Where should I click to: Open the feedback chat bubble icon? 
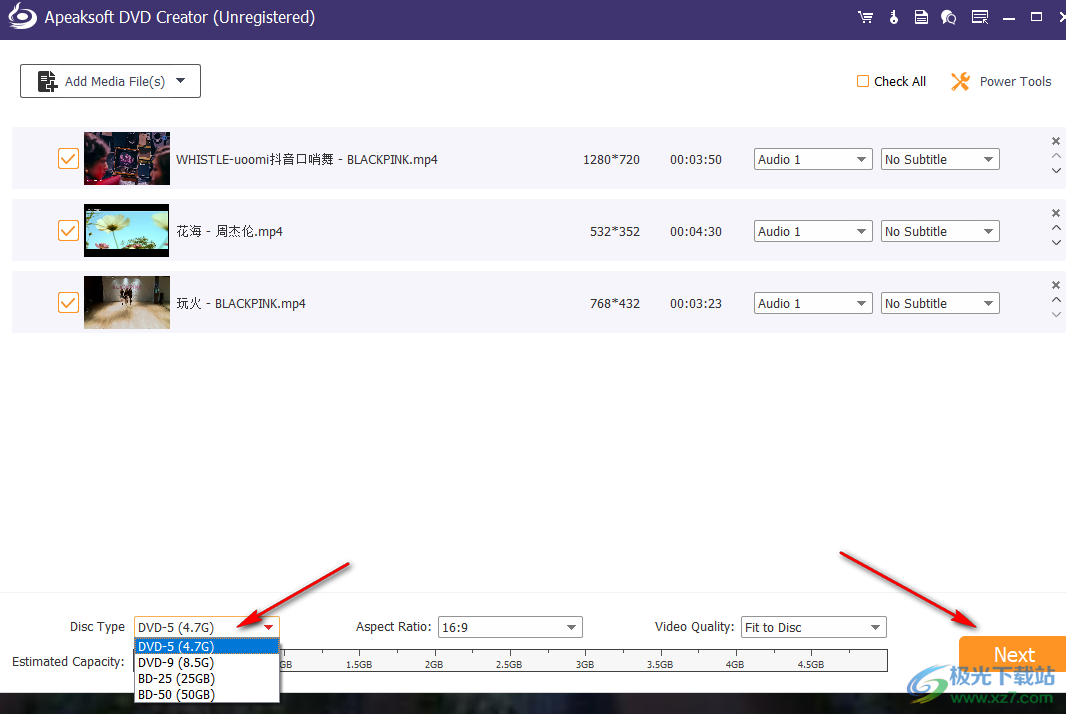[949, 17]
